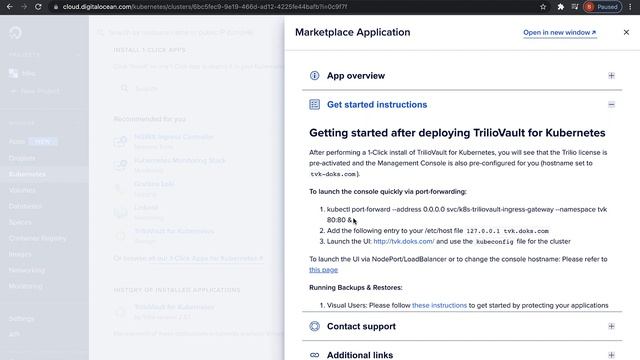
Task: Bookmark page with the star icon
Action: (543, 7)
